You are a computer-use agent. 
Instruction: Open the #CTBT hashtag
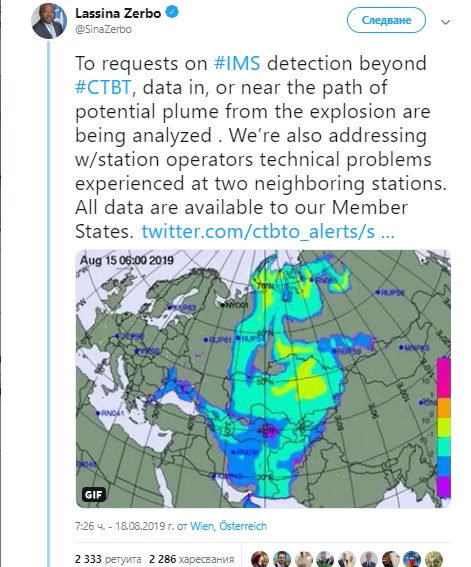[x=103, y=87]
